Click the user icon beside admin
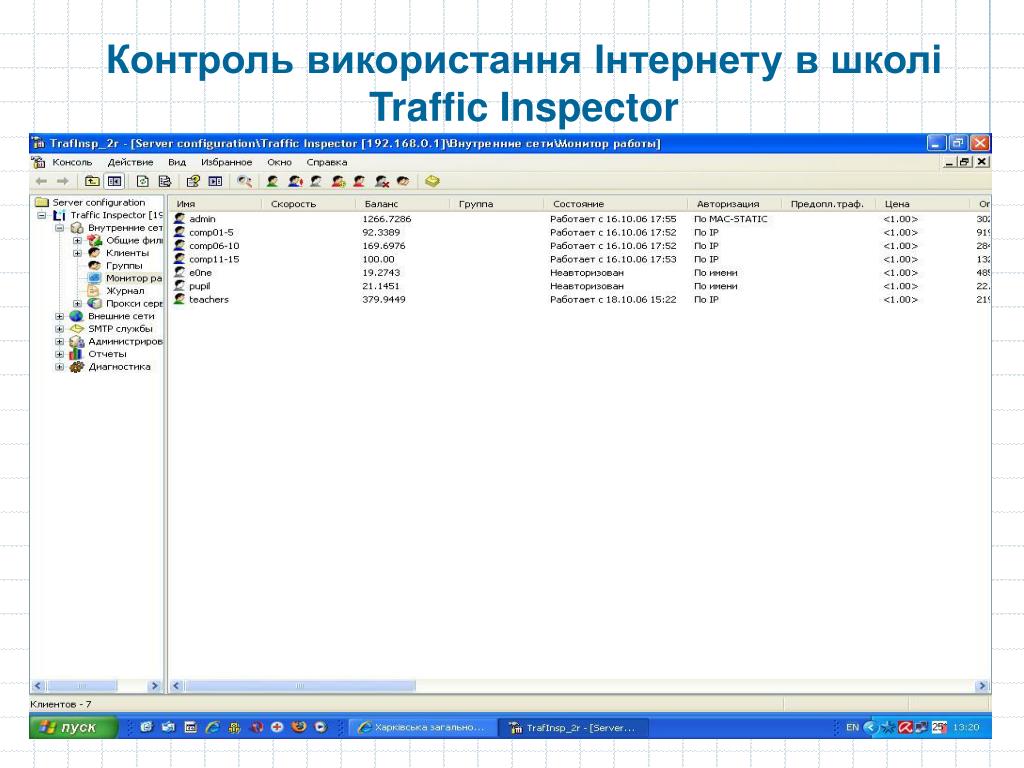This screenshot has height=768, width=1024. click(x=180, y=219)
